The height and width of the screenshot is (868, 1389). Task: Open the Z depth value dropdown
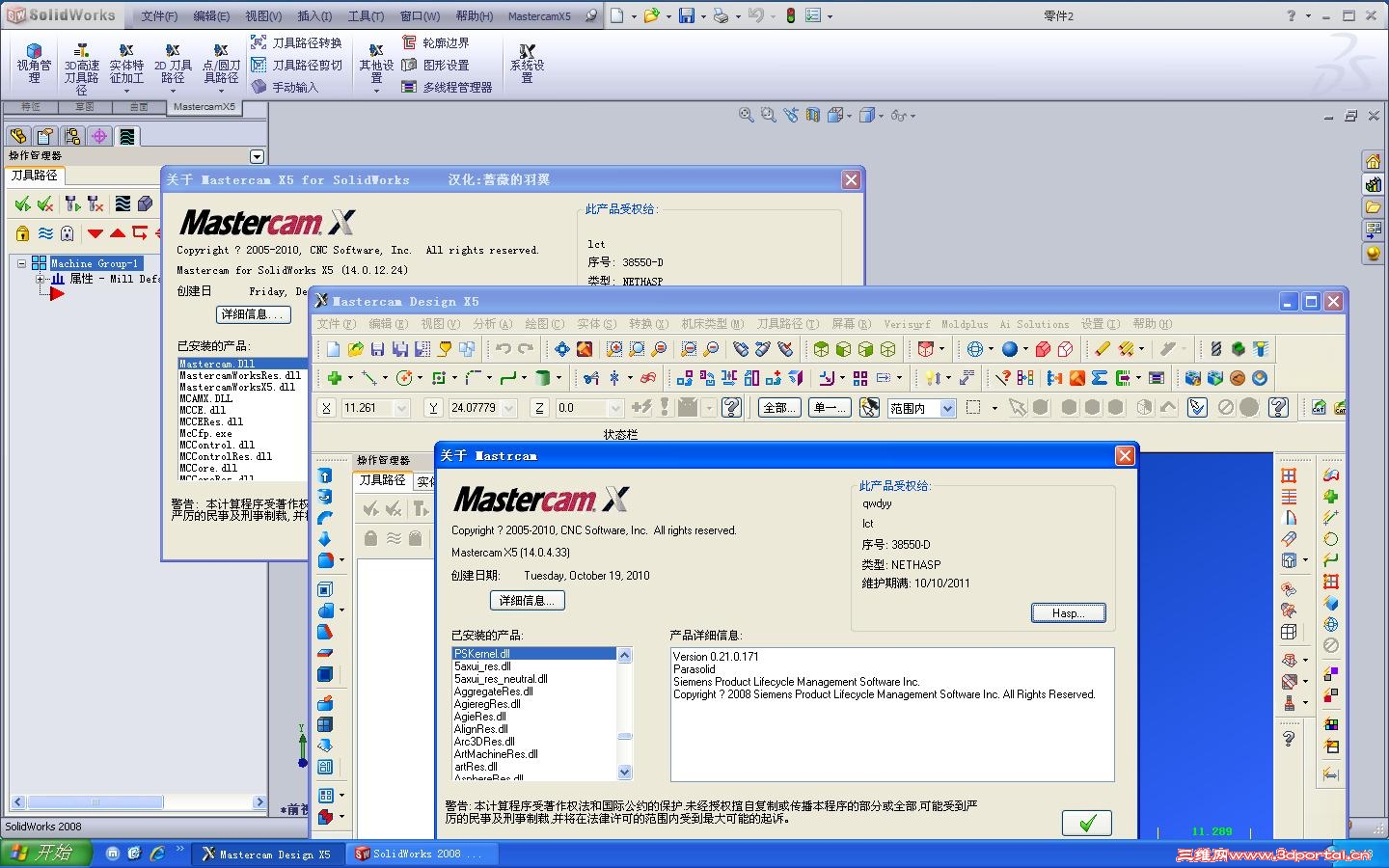pyautogui.click(x=615, y=408)
